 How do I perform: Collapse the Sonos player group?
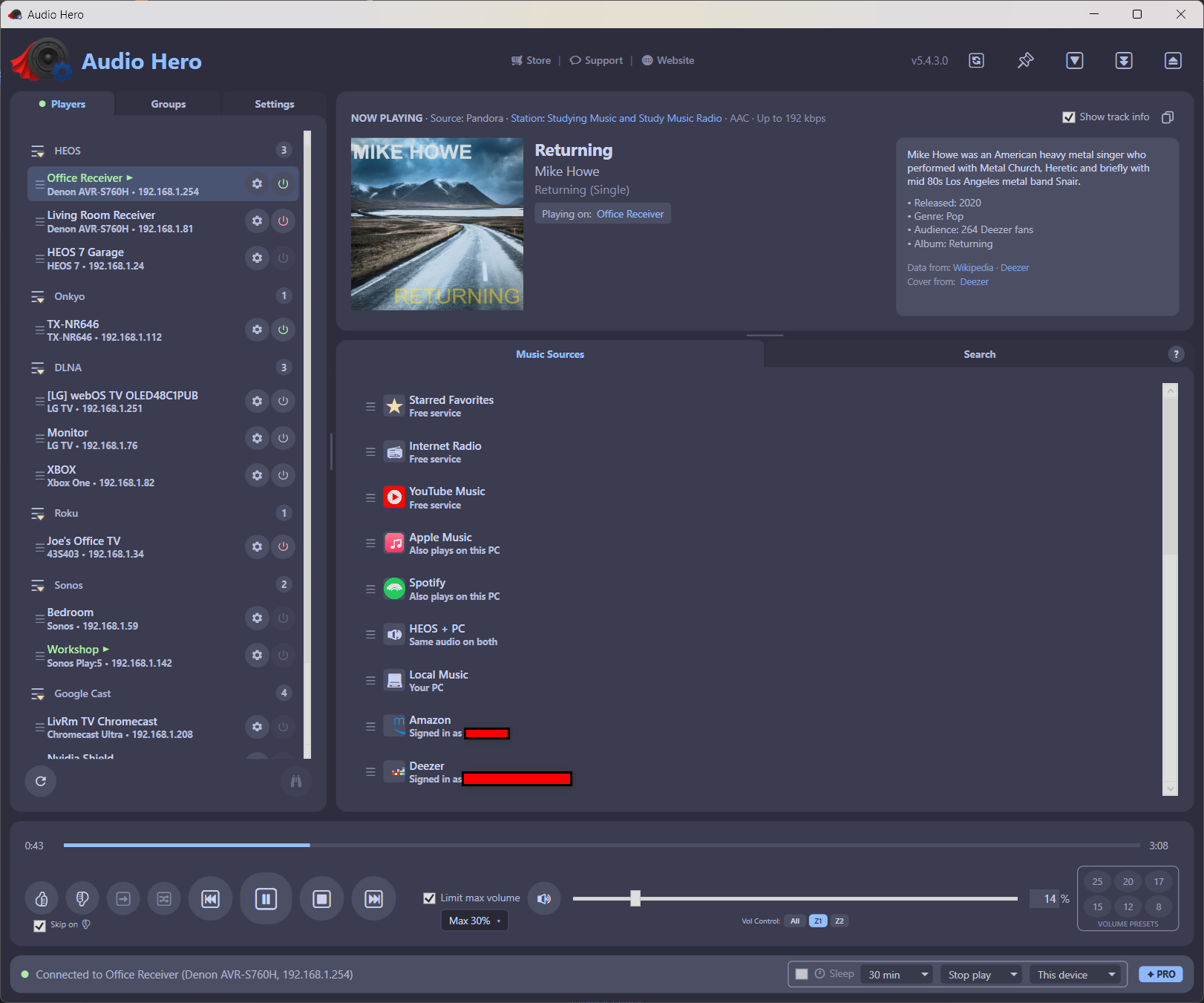pos(38,585)
